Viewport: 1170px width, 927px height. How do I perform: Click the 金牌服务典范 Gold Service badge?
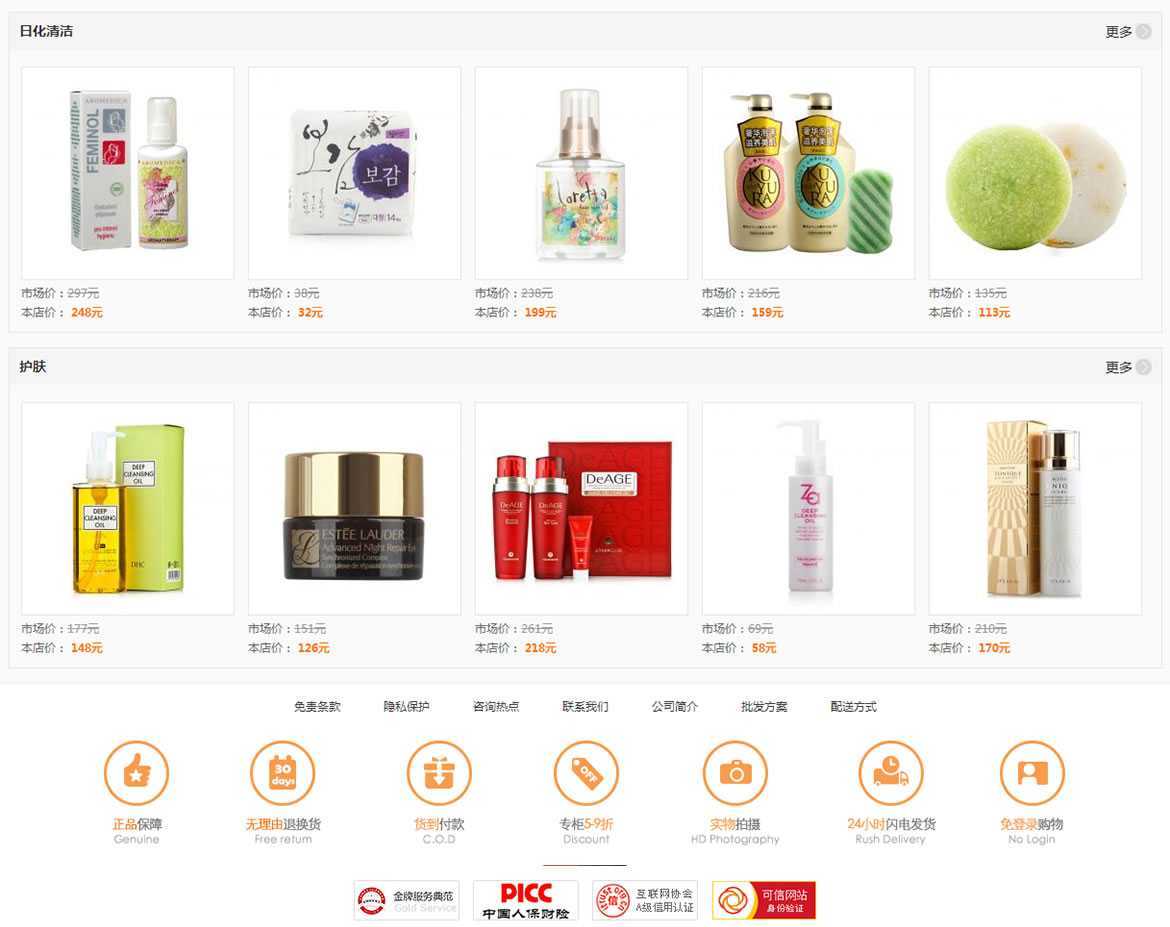click(407, 900)
